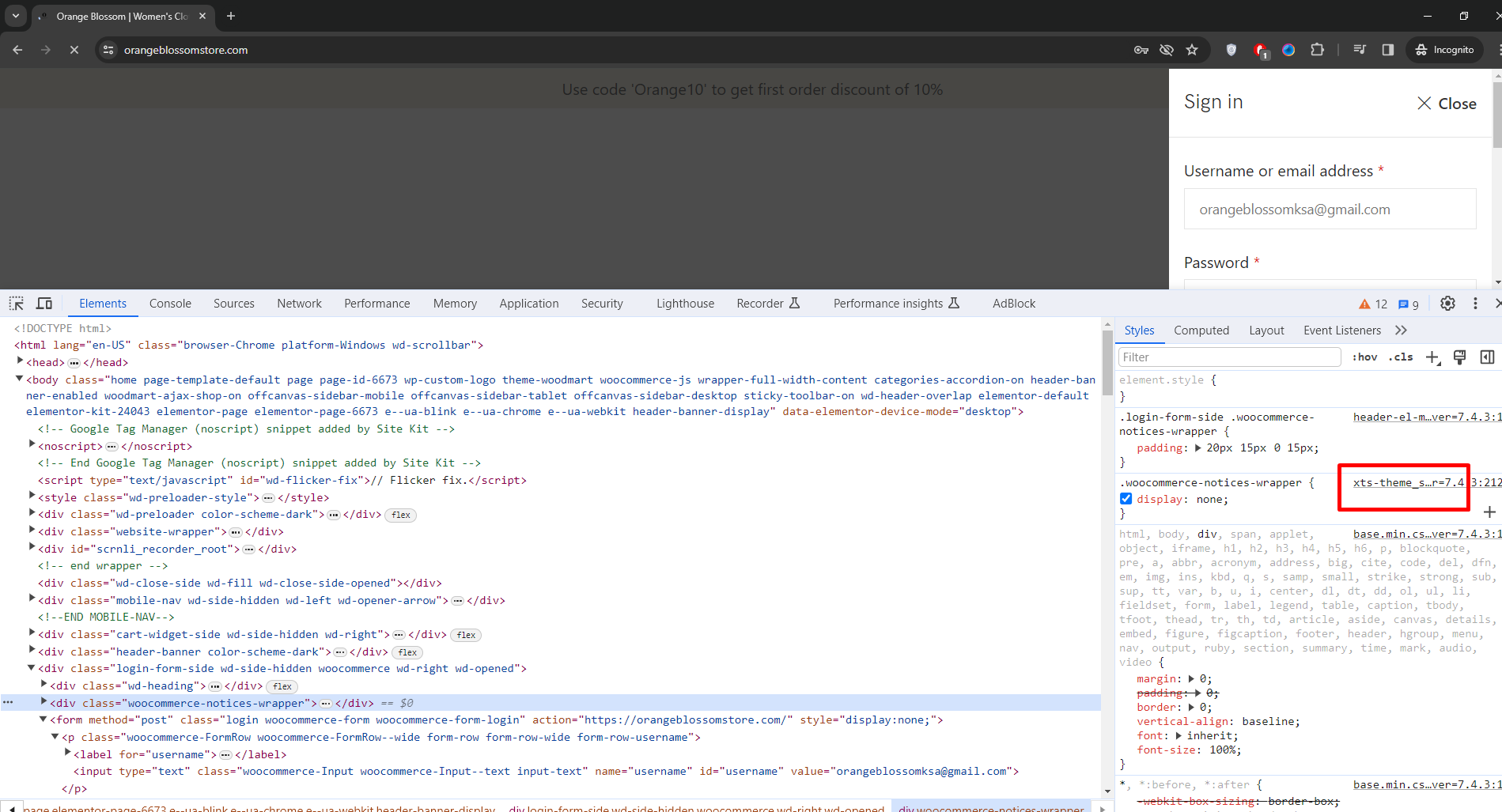Open a new browser tab
This screenshot has height=812, width=1502.
[x=231, y=16]
